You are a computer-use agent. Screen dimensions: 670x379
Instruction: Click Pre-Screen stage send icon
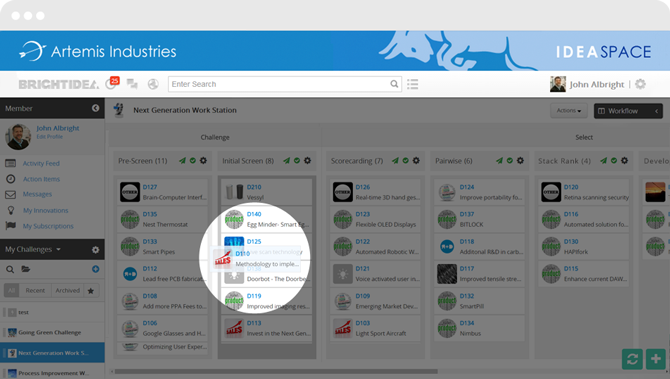(x=182, y=161)
